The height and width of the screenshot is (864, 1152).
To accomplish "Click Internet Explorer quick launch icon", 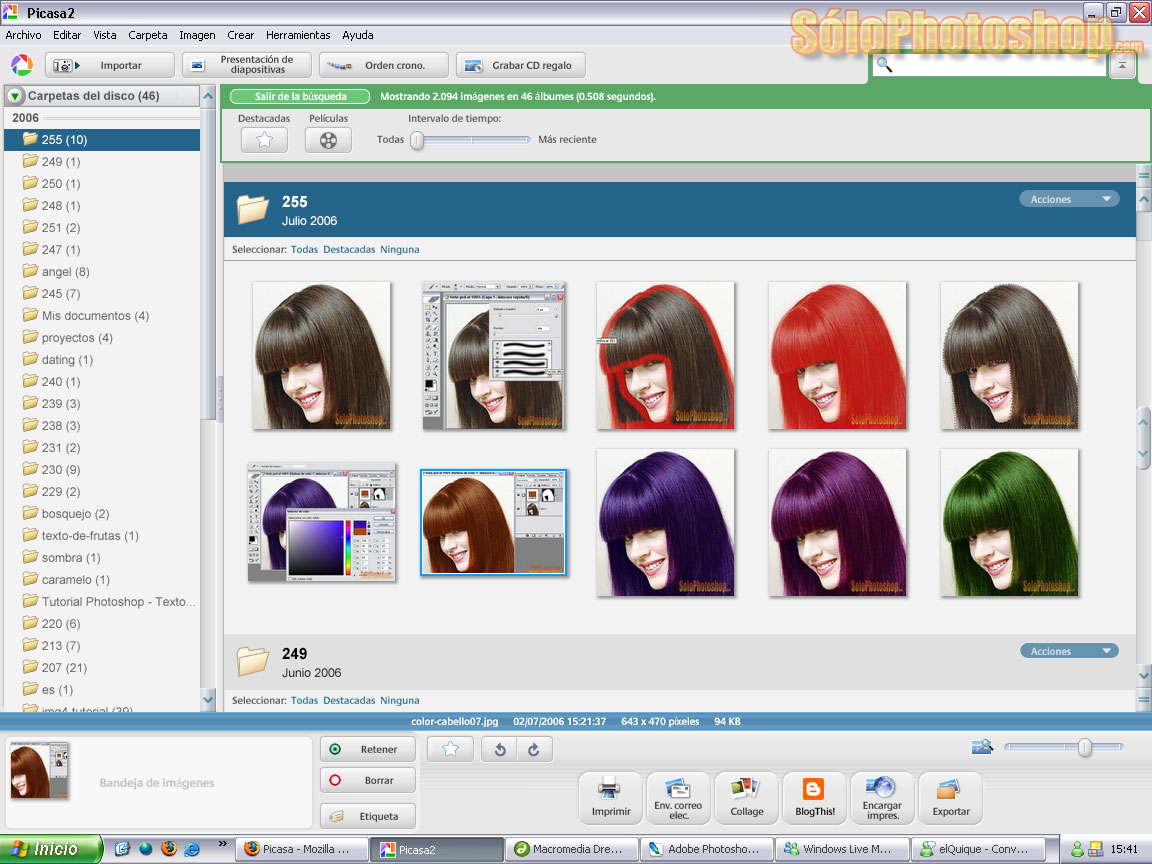I will point(192,849).
